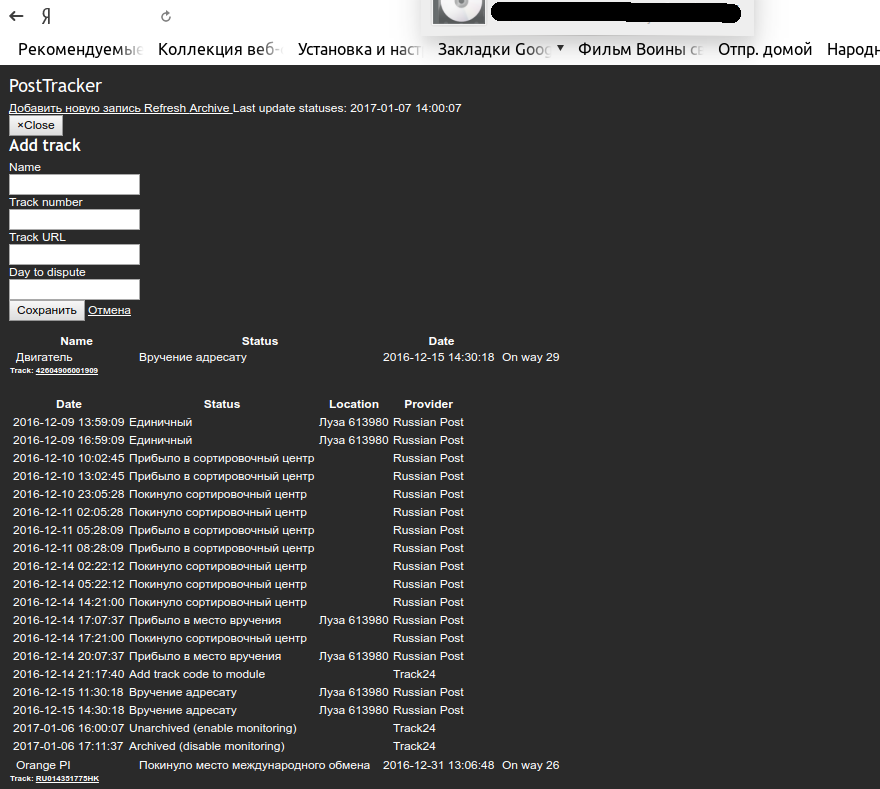Click 'Unarchived (enable monitoring)' status

pyautogui.click(x=213, y=728)
